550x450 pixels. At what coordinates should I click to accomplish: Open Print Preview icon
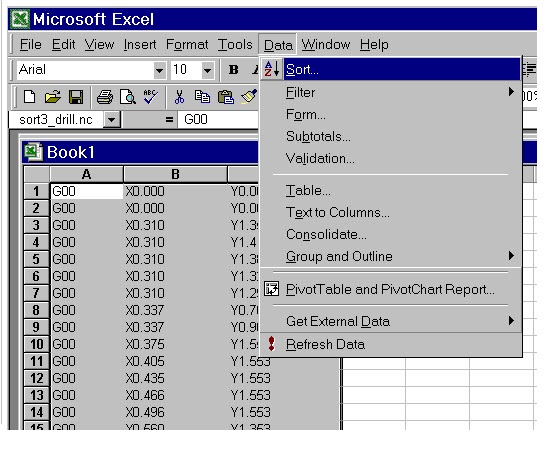tap(127, 97)
